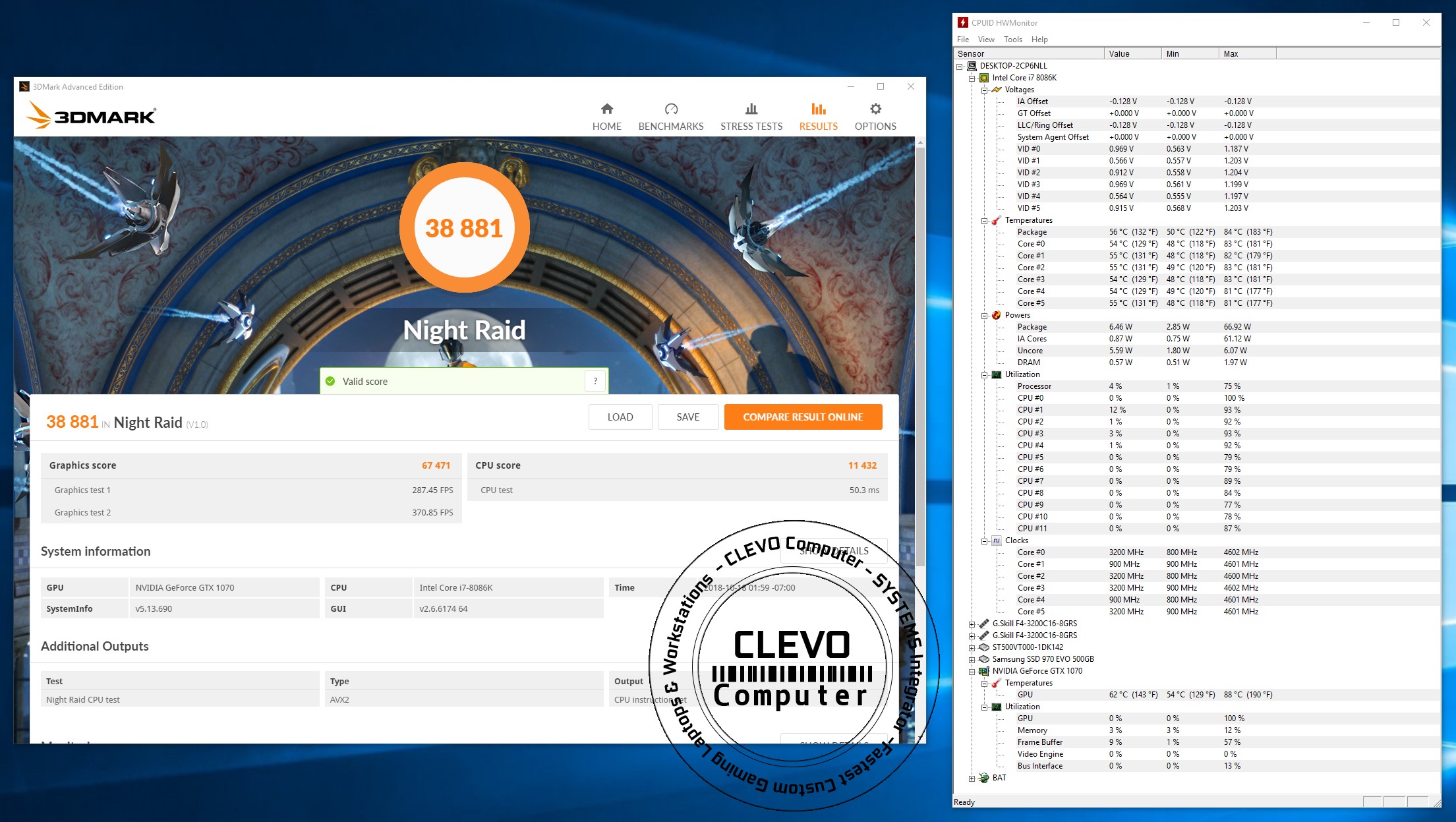Click the 3DMark results vertical scrollbar

click(x=920, y=356)
